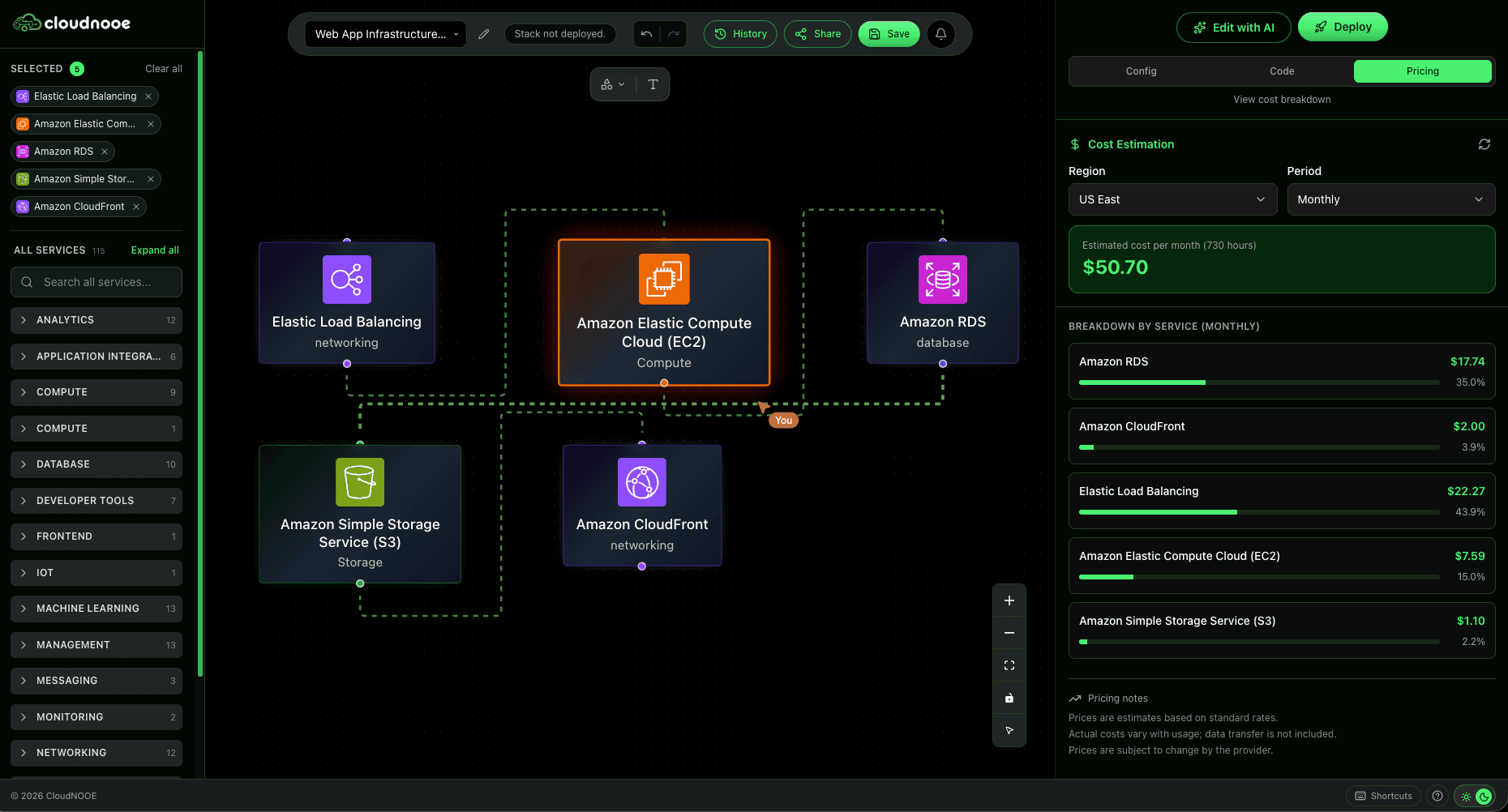Click the Amazon CloudFront chip icon

(23, 207)
